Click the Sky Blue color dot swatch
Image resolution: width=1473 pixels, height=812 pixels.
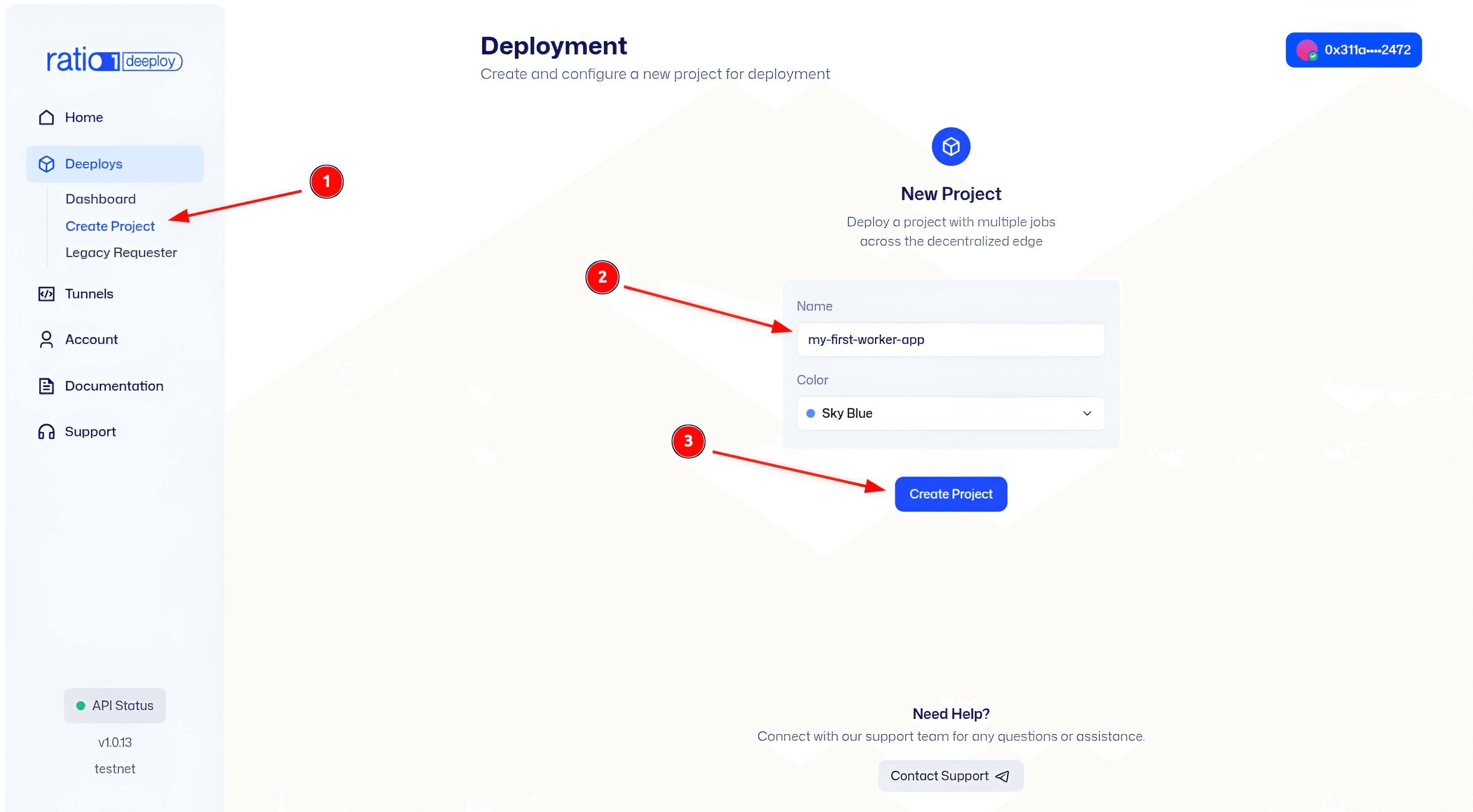click(810, 413)
